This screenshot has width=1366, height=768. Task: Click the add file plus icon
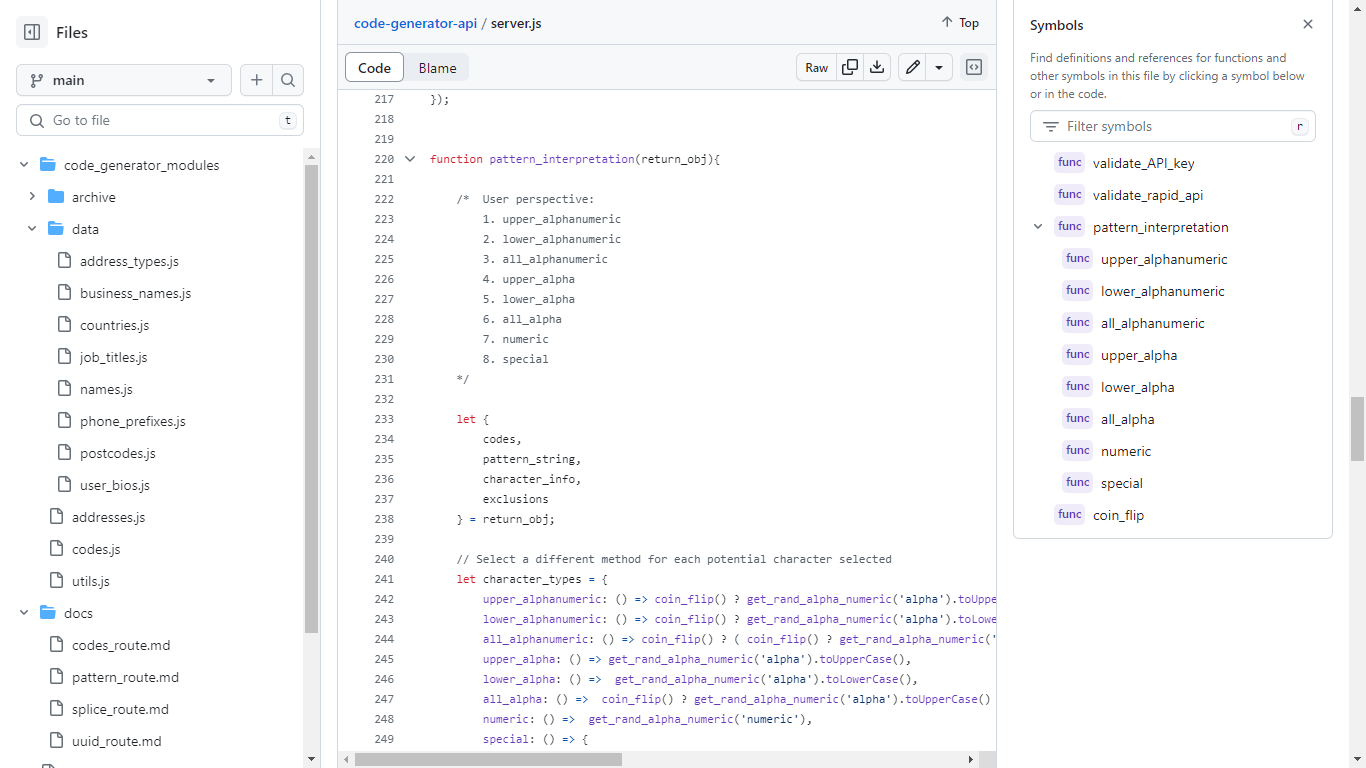[x=256, y=80]
